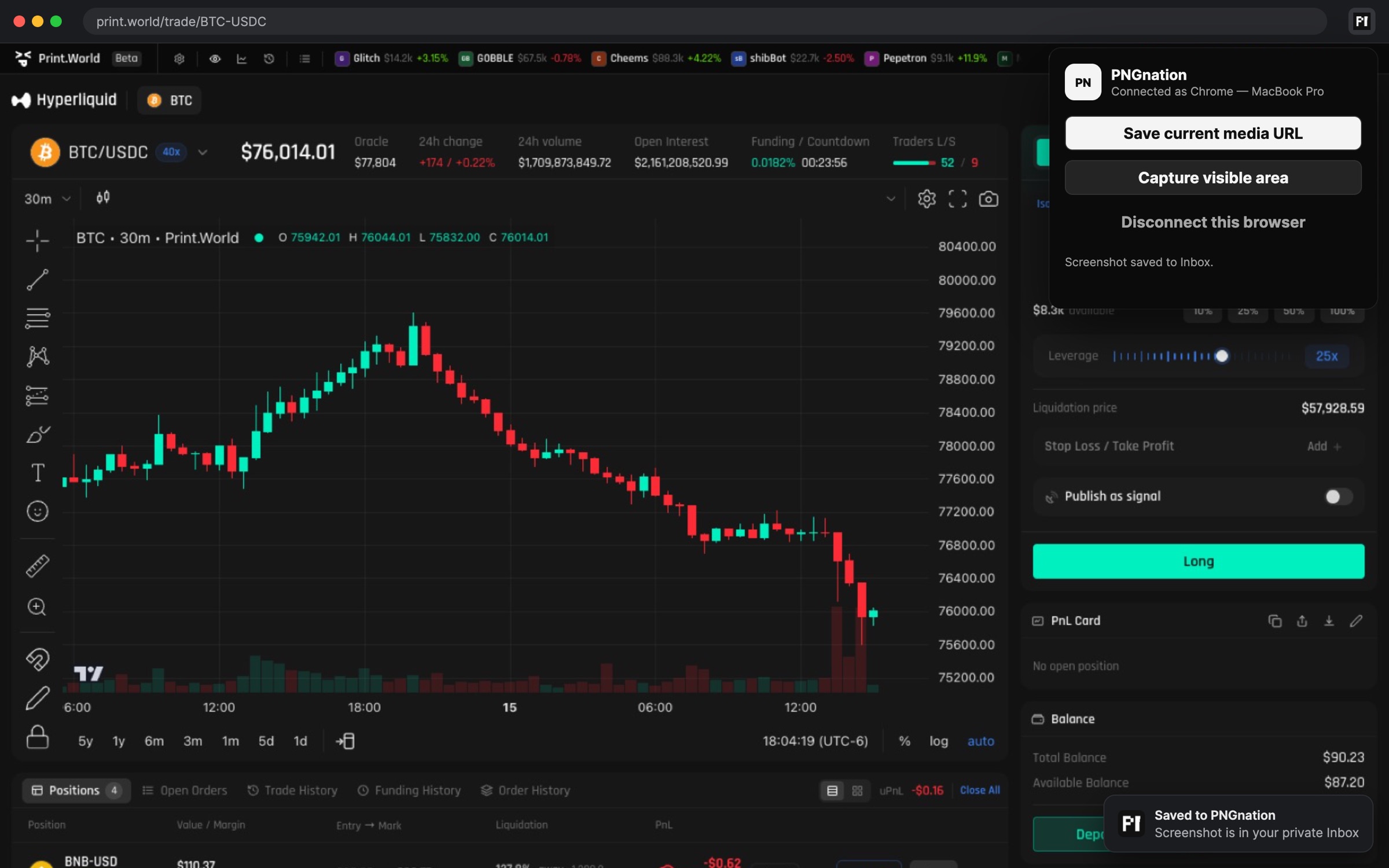Set chart range to 5d
The image size is (1389, 868).
tap(266, 741)
